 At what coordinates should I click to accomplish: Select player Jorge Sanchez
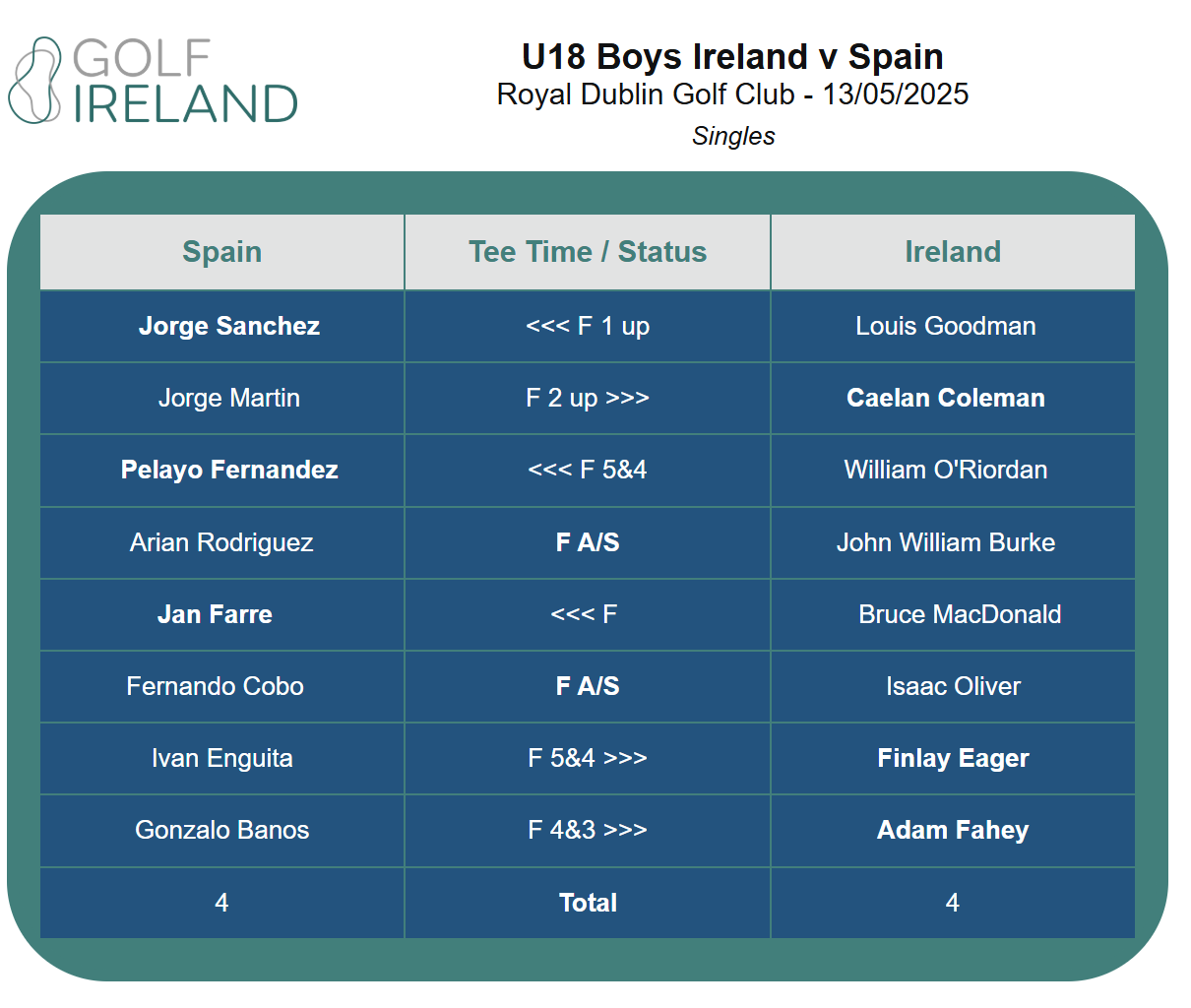click(229, 326)
